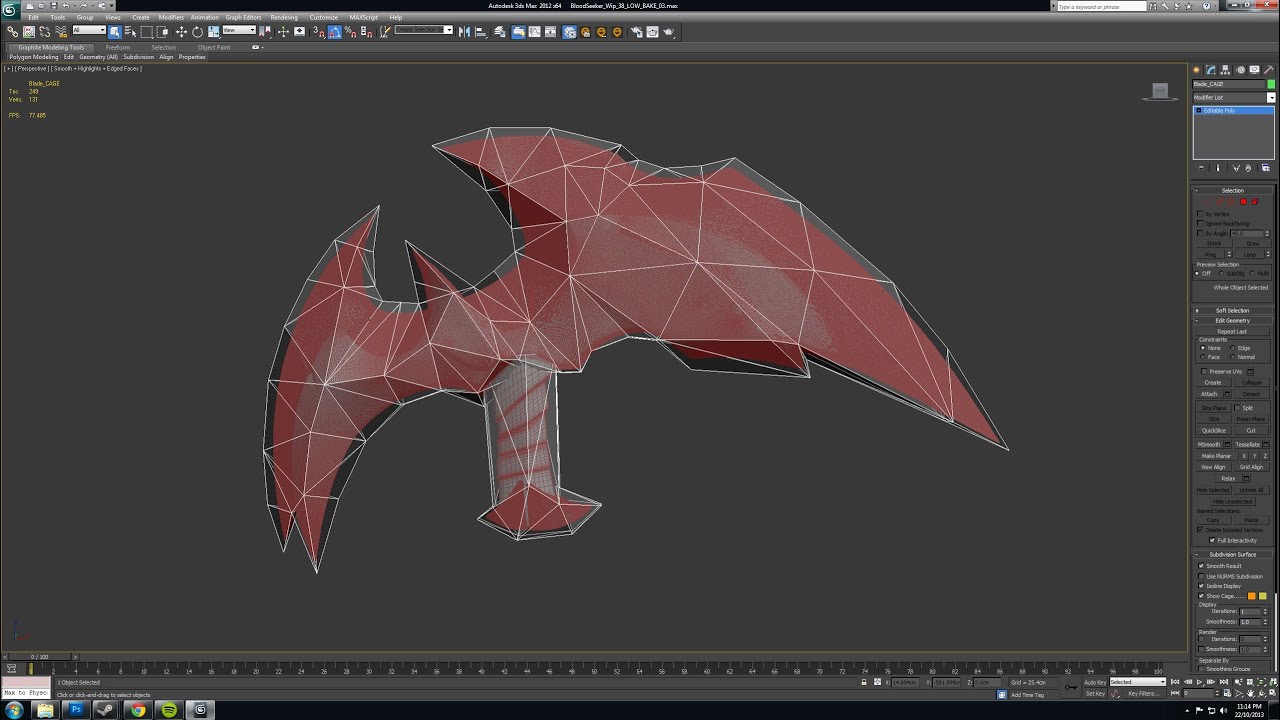Enable Use NURMS Subdivision checkbox
The image size is (1280, 720).
[1201, 576]
